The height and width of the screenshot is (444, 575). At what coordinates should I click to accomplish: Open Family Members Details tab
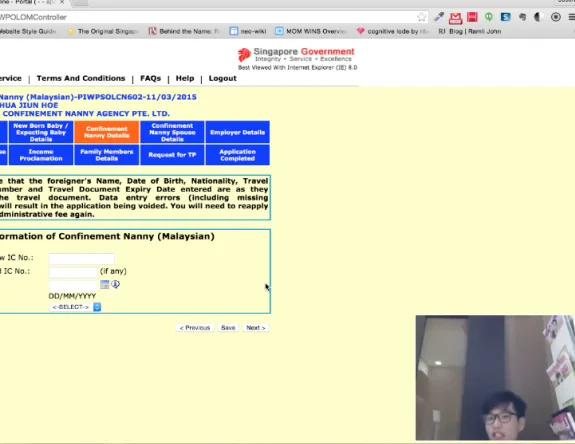107,155
